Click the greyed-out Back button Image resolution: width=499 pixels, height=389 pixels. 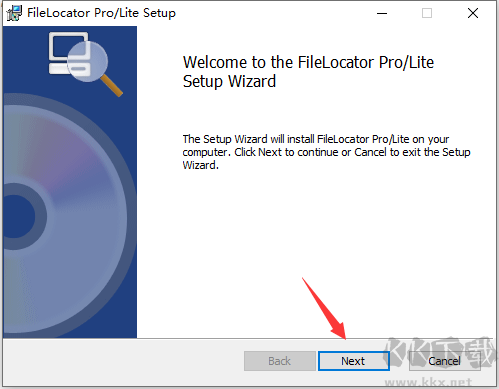(280, 361)
